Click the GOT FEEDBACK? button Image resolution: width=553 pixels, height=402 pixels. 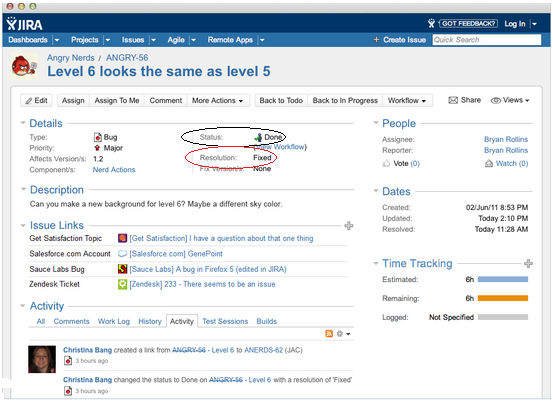(x=468, y=24)
